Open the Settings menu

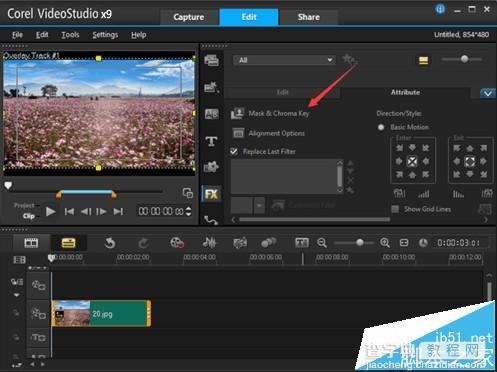pos(105,35)
